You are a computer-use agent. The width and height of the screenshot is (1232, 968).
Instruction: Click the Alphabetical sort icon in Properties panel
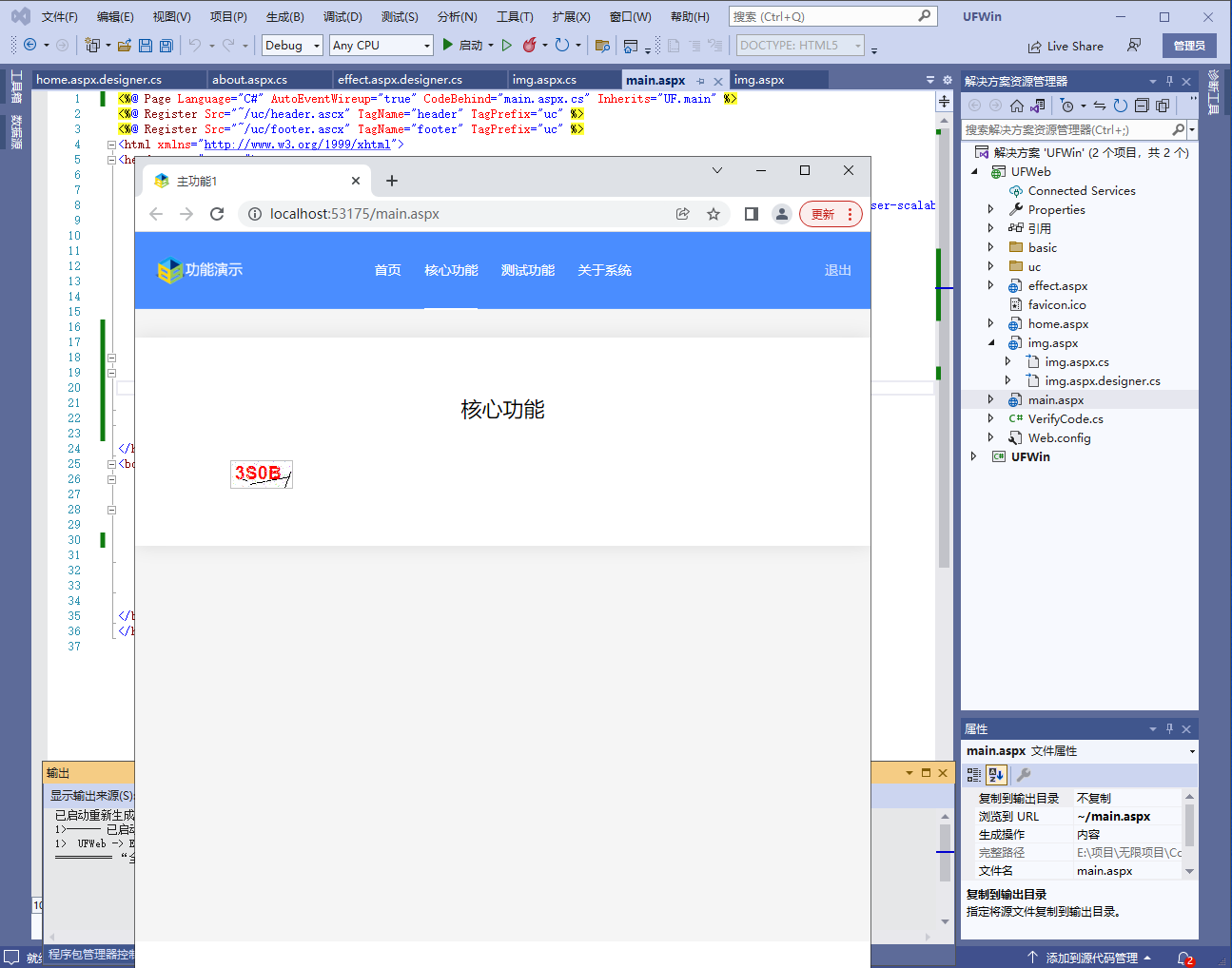click(x=996, y=775)
